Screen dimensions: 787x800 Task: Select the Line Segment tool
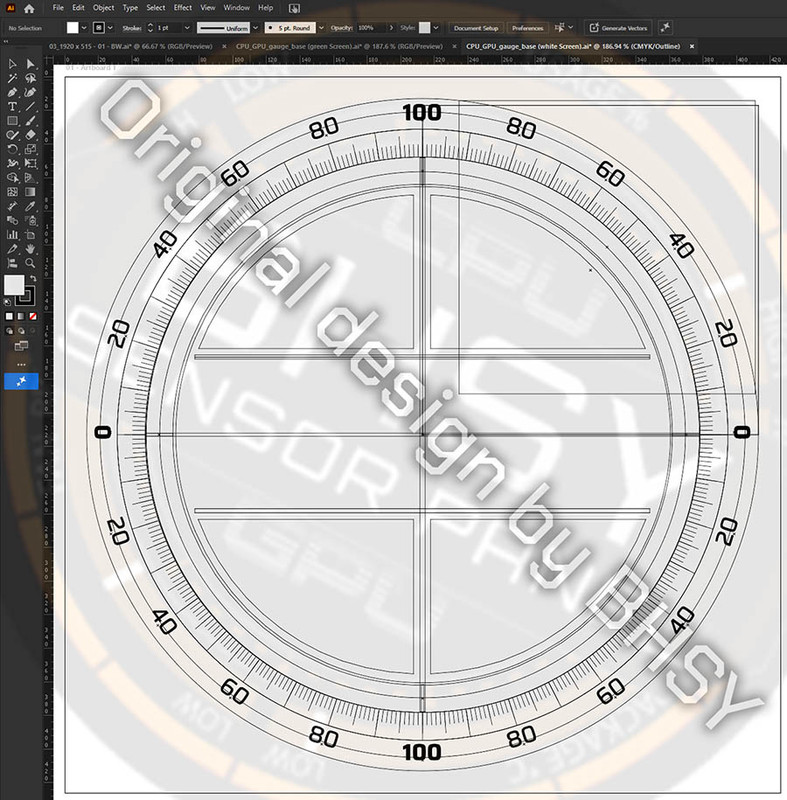31,107
